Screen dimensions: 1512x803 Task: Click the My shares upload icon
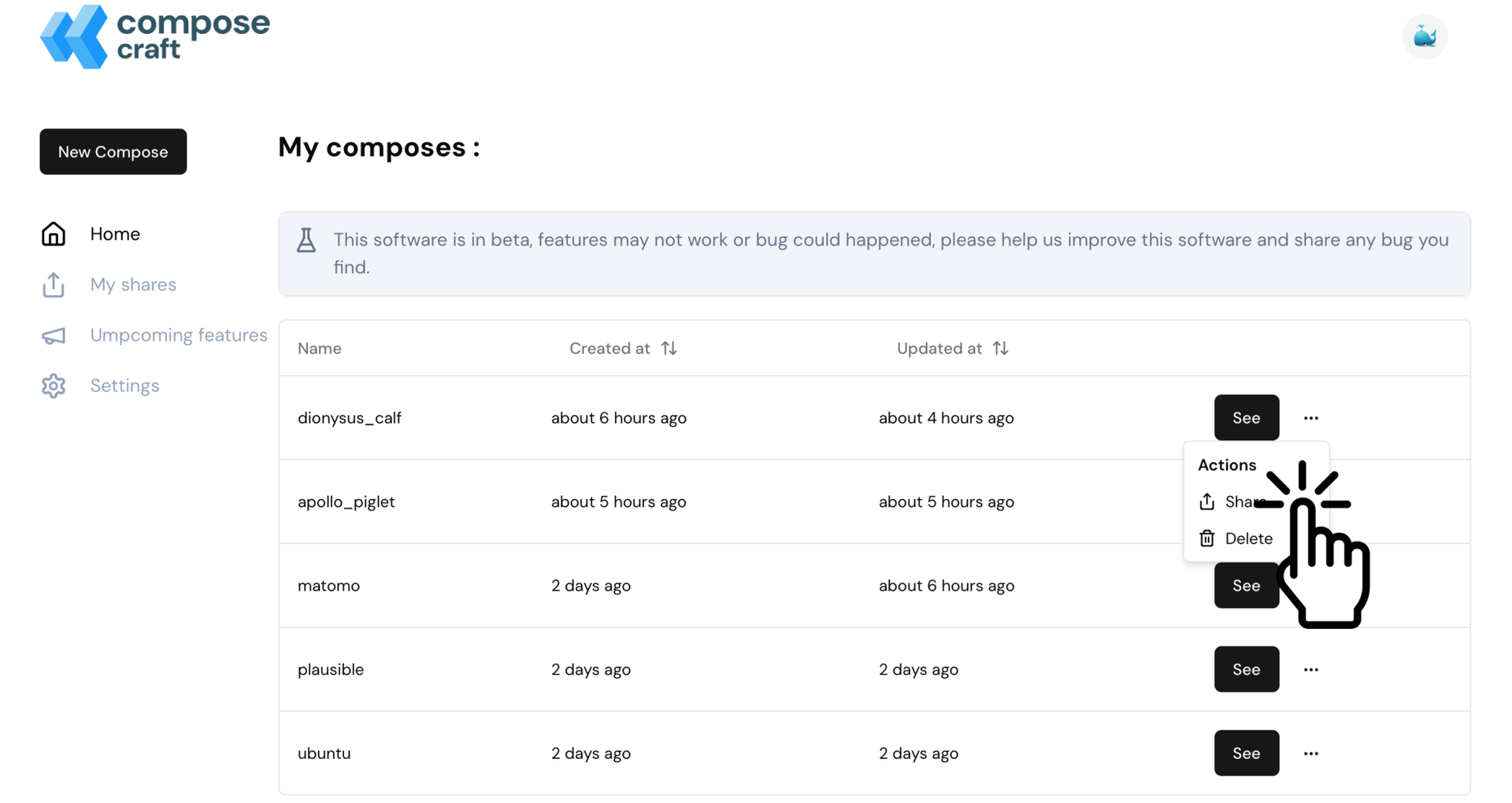(54, 285)
